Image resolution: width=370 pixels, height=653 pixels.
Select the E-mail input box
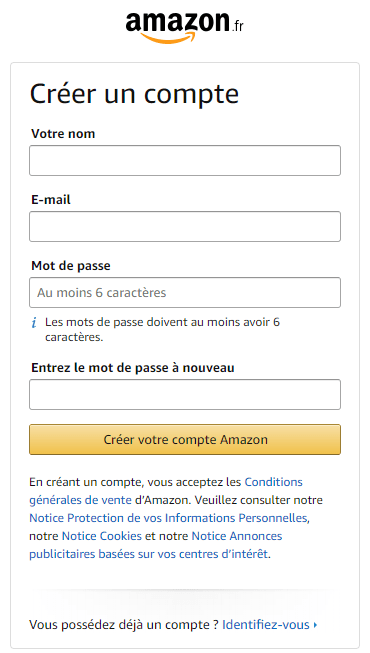[185, 227]
